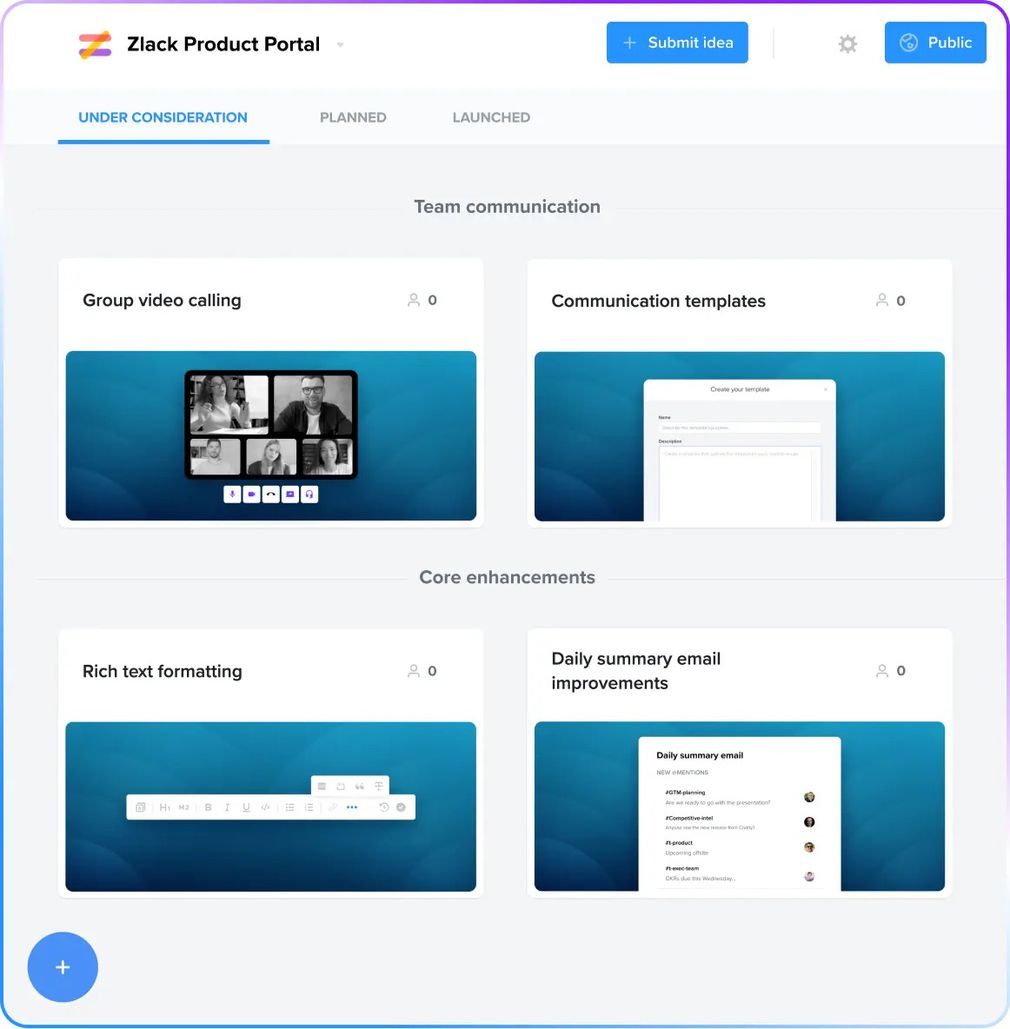Open the Daily summary email improvements title
Viewport: 1010px width, 1029px height.
coord(636,671)
